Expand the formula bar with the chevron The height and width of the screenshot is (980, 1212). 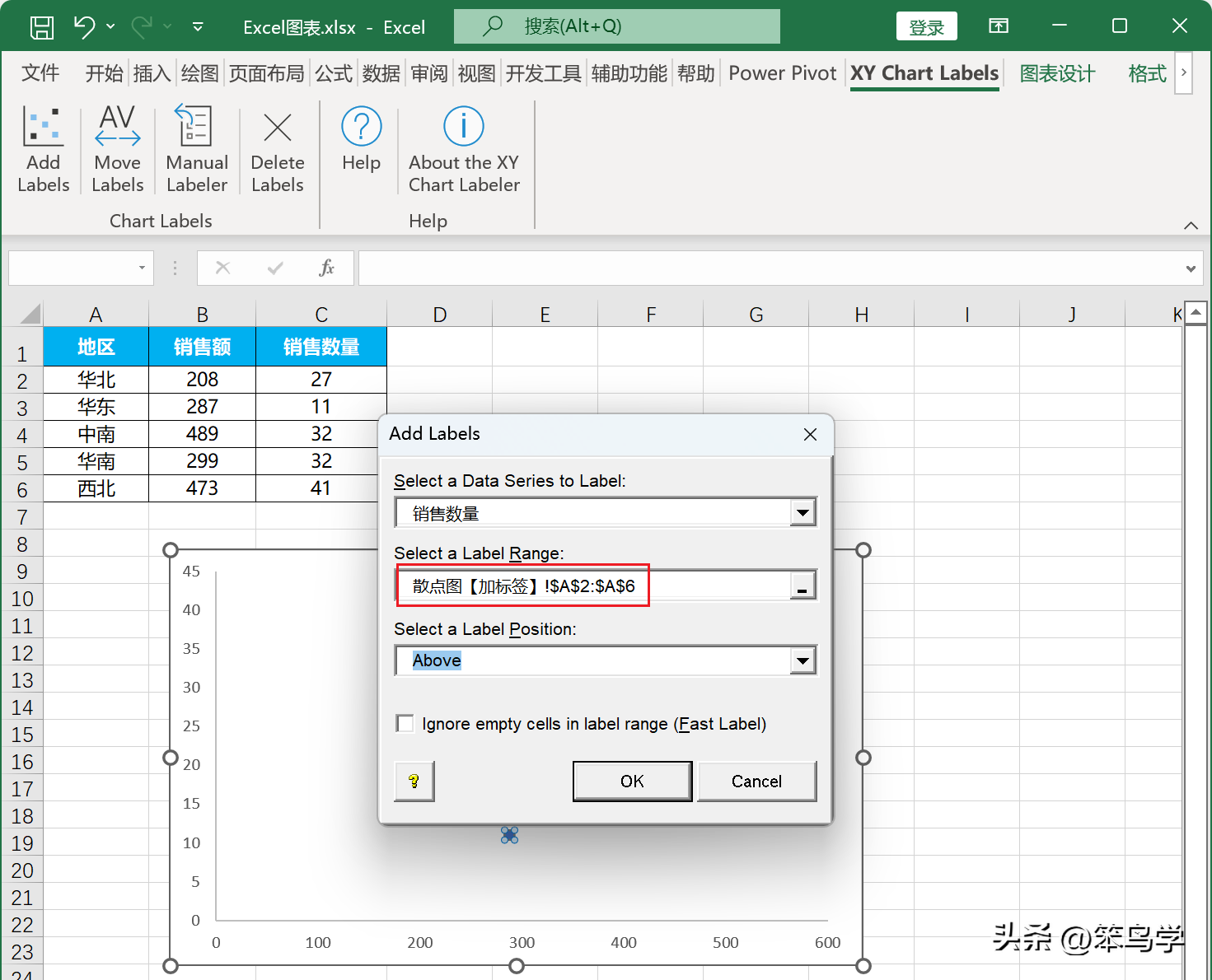1191,268
